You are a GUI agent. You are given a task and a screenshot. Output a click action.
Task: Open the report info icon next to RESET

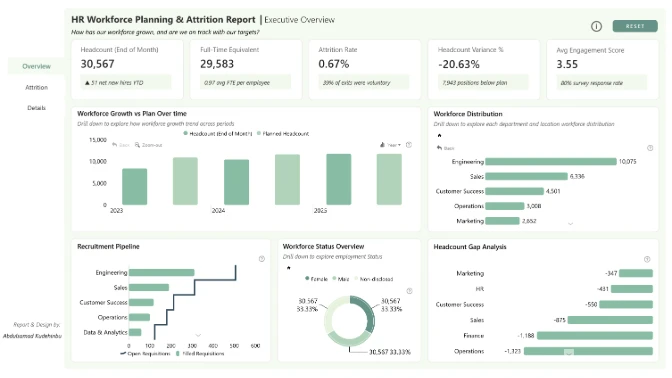(x=596, y=26)
